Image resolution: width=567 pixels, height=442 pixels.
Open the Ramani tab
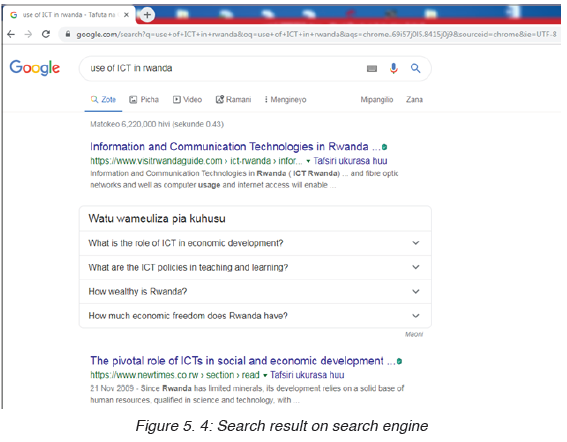(233, 99)
